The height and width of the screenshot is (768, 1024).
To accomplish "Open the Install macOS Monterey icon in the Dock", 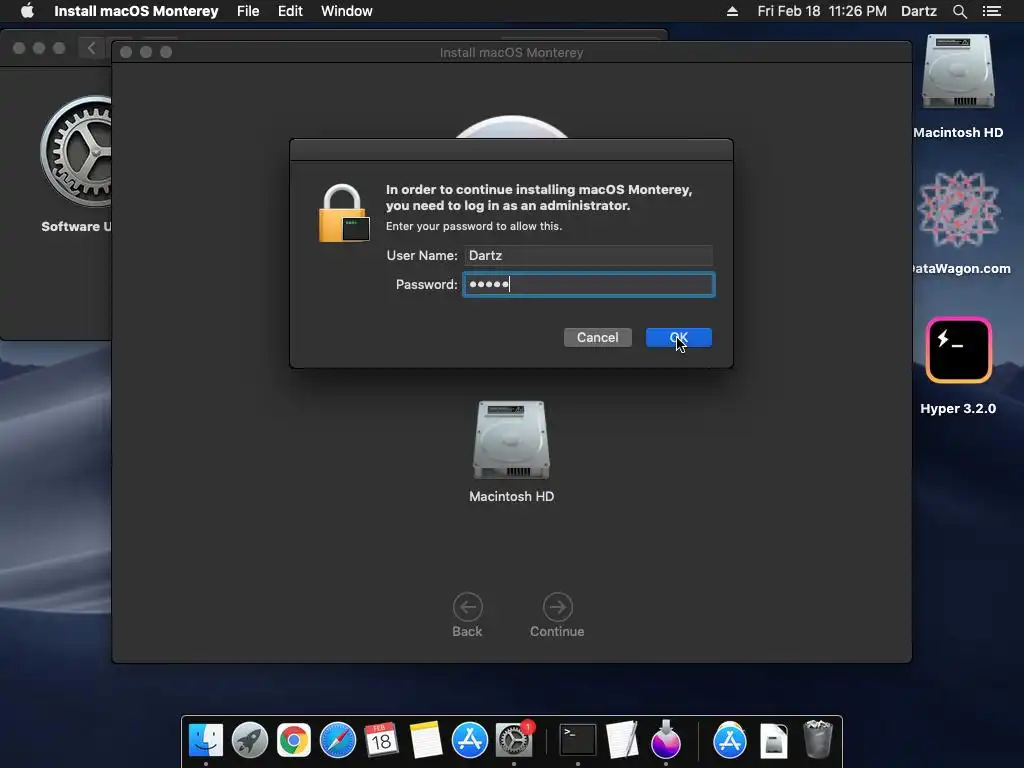I will point(665,739).
